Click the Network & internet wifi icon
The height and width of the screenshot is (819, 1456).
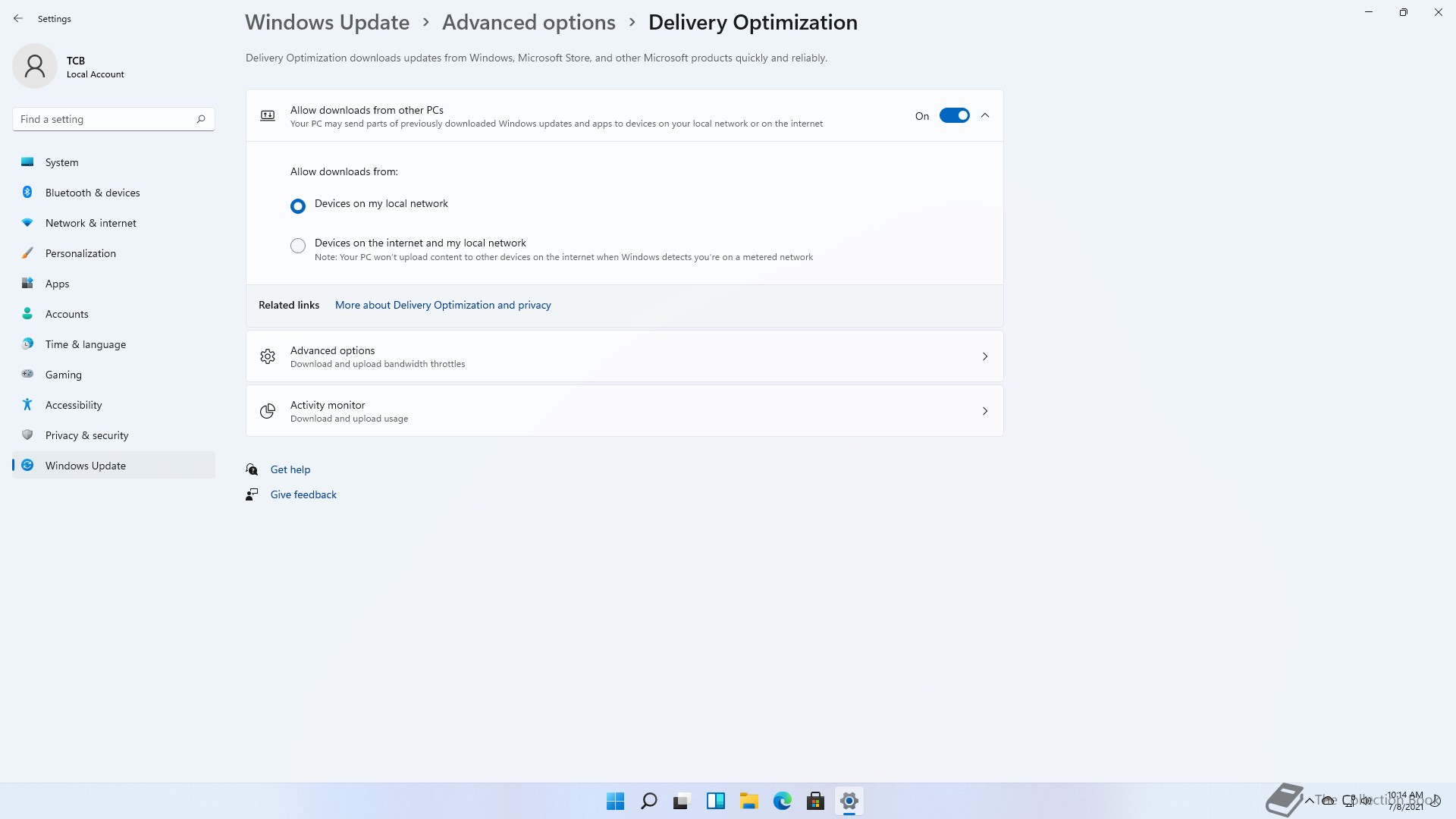(x=27, y=222)
